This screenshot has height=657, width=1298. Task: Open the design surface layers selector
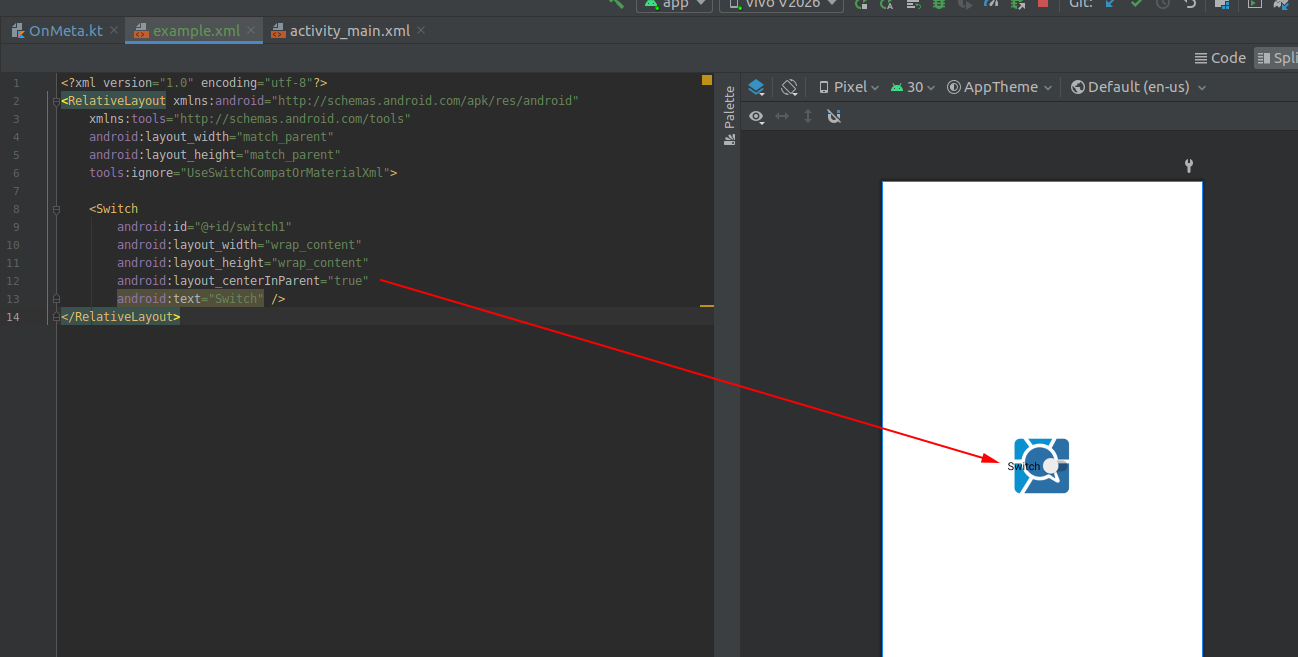(757, 87)
